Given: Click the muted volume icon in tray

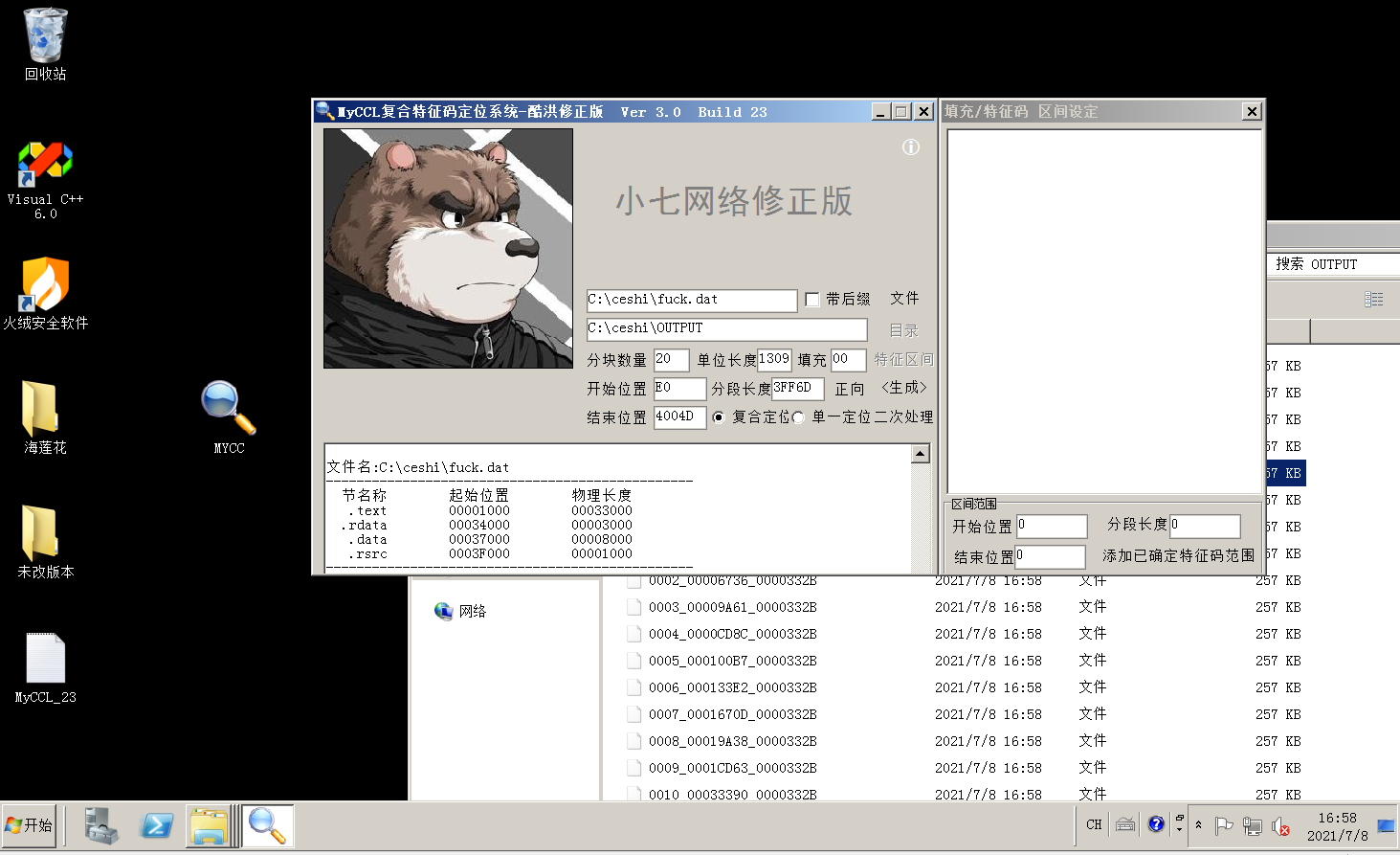Looking at the screenshot, I should pyautogui.click(x=1281, y=825).
